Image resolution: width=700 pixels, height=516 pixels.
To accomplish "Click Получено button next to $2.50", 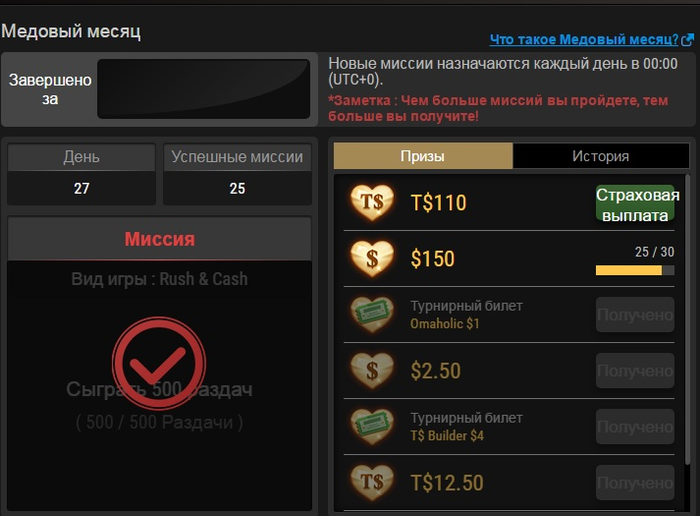I will [635, 370].
